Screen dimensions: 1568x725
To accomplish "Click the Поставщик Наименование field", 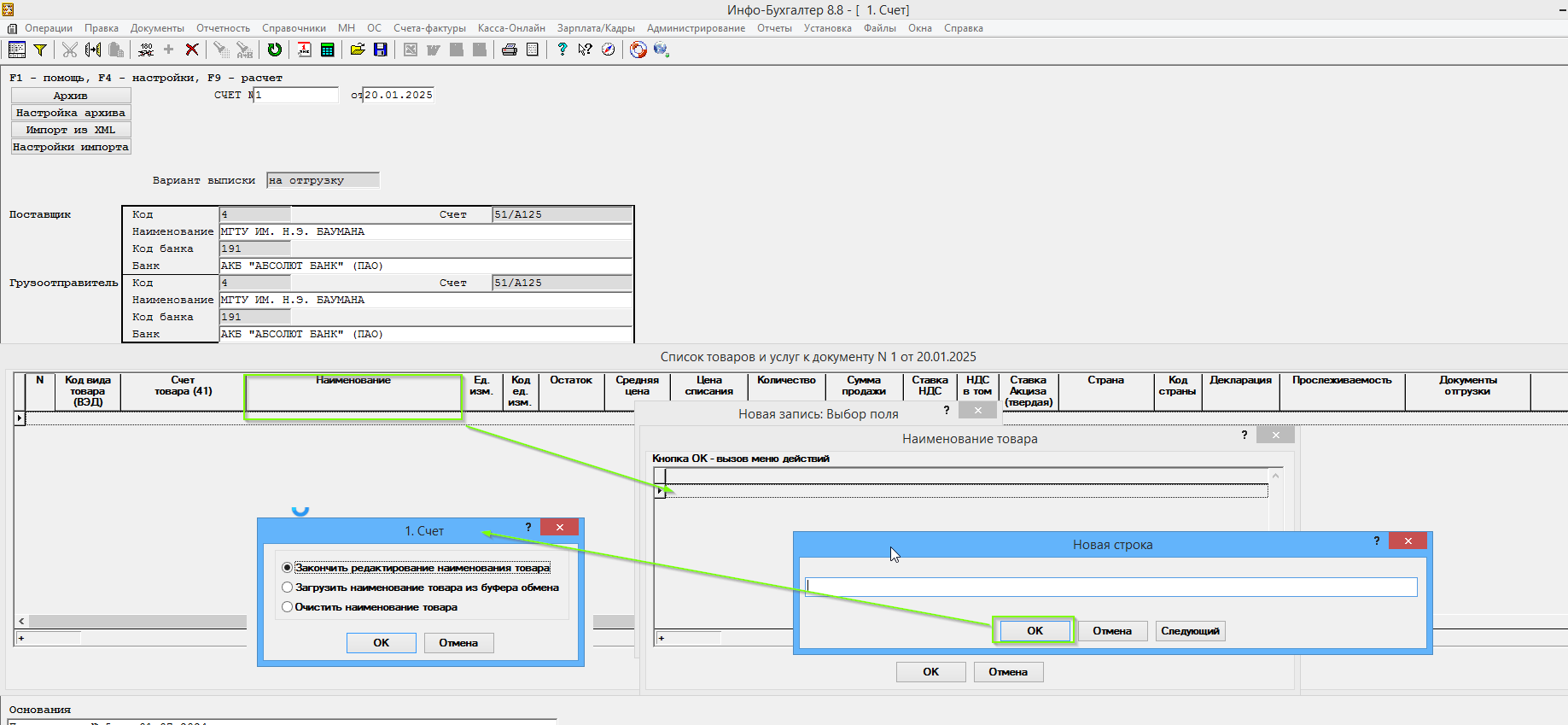I will 426,231.
